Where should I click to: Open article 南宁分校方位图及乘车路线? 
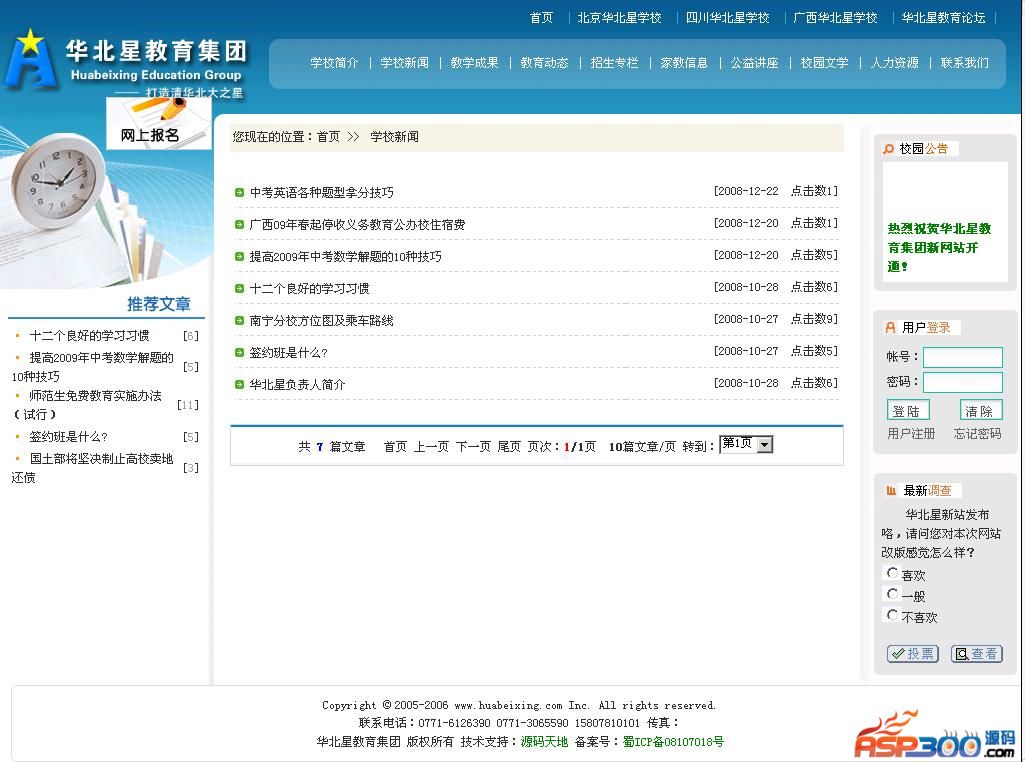point(321,321)
